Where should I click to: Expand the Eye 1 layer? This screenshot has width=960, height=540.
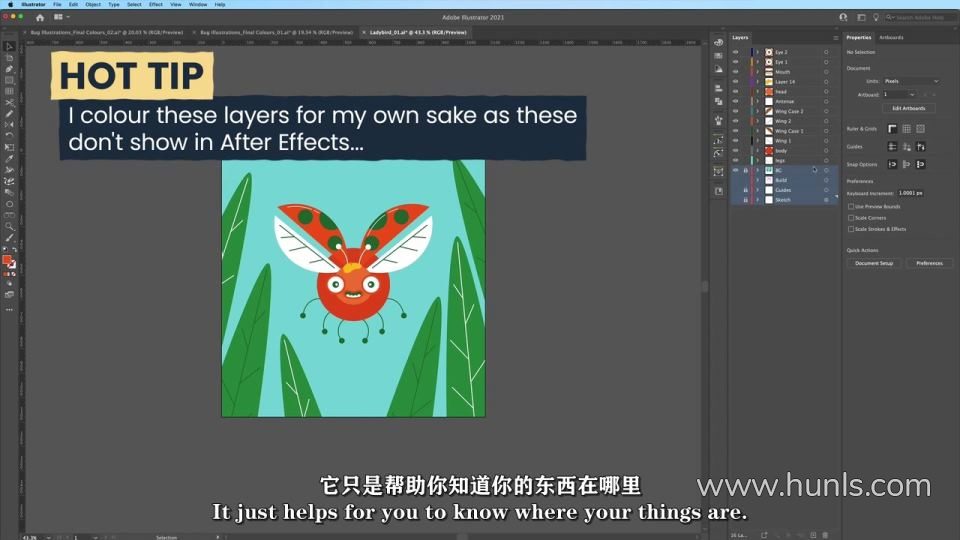point(758,62)
